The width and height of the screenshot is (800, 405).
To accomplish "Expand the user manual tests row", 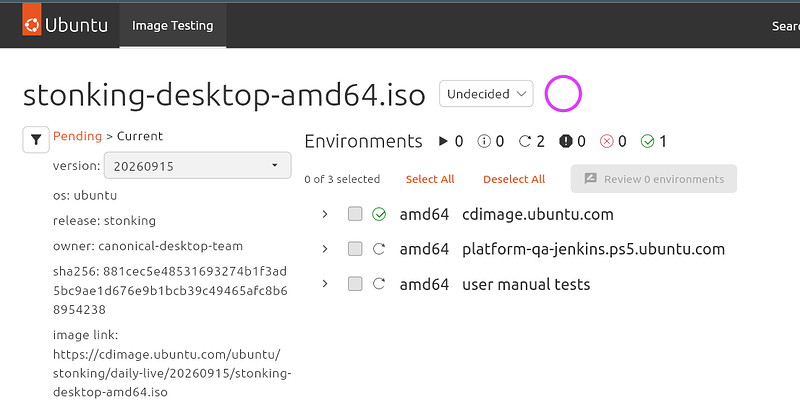I will click(324, 284).
